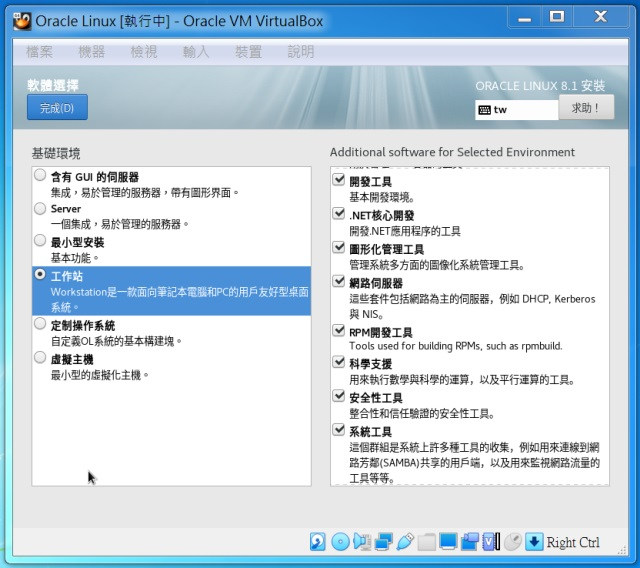Click the Right Ctrl host key label

coord(573,543)
